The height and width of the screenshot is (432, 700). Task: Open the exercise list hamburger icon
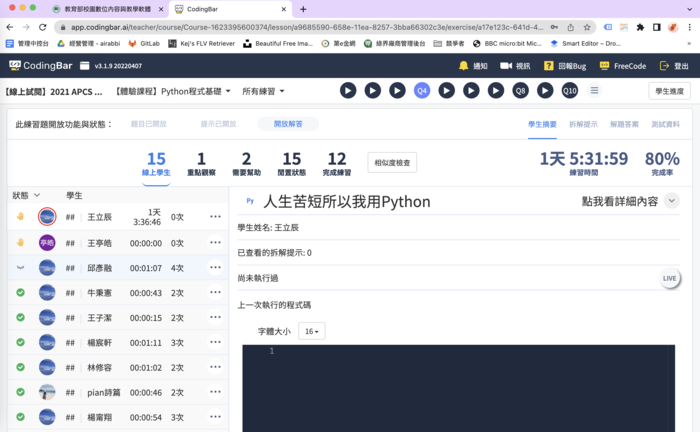[x=595, y=90]
